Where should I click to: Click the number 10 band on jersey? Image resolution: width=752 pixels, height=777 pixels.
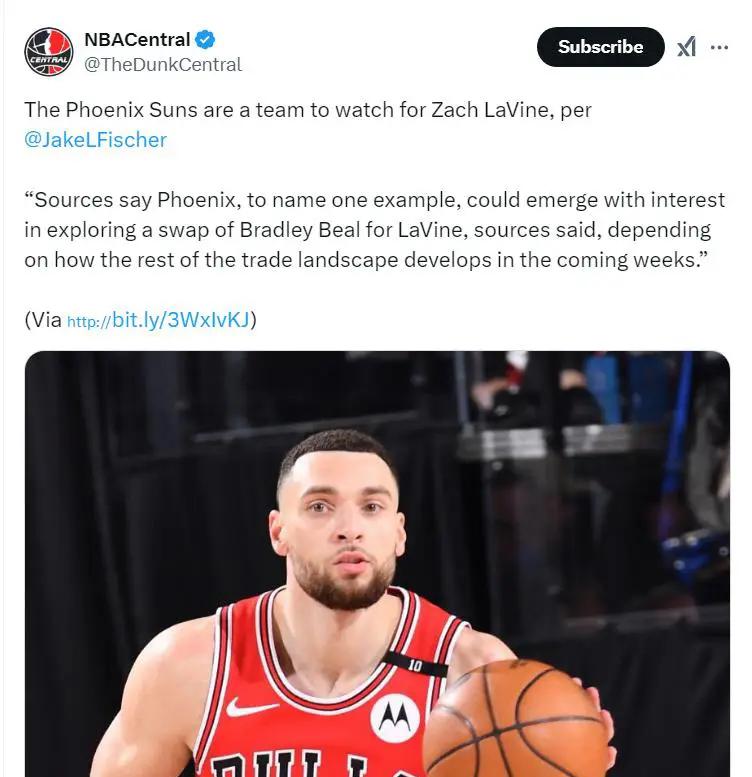point(415,666)
